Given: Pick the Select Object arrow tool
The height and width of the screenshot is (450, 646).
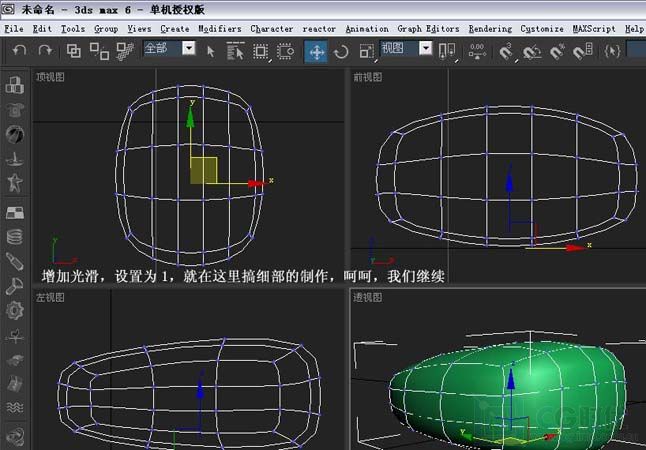Looking at the screenshot, I should coord(211,52).
